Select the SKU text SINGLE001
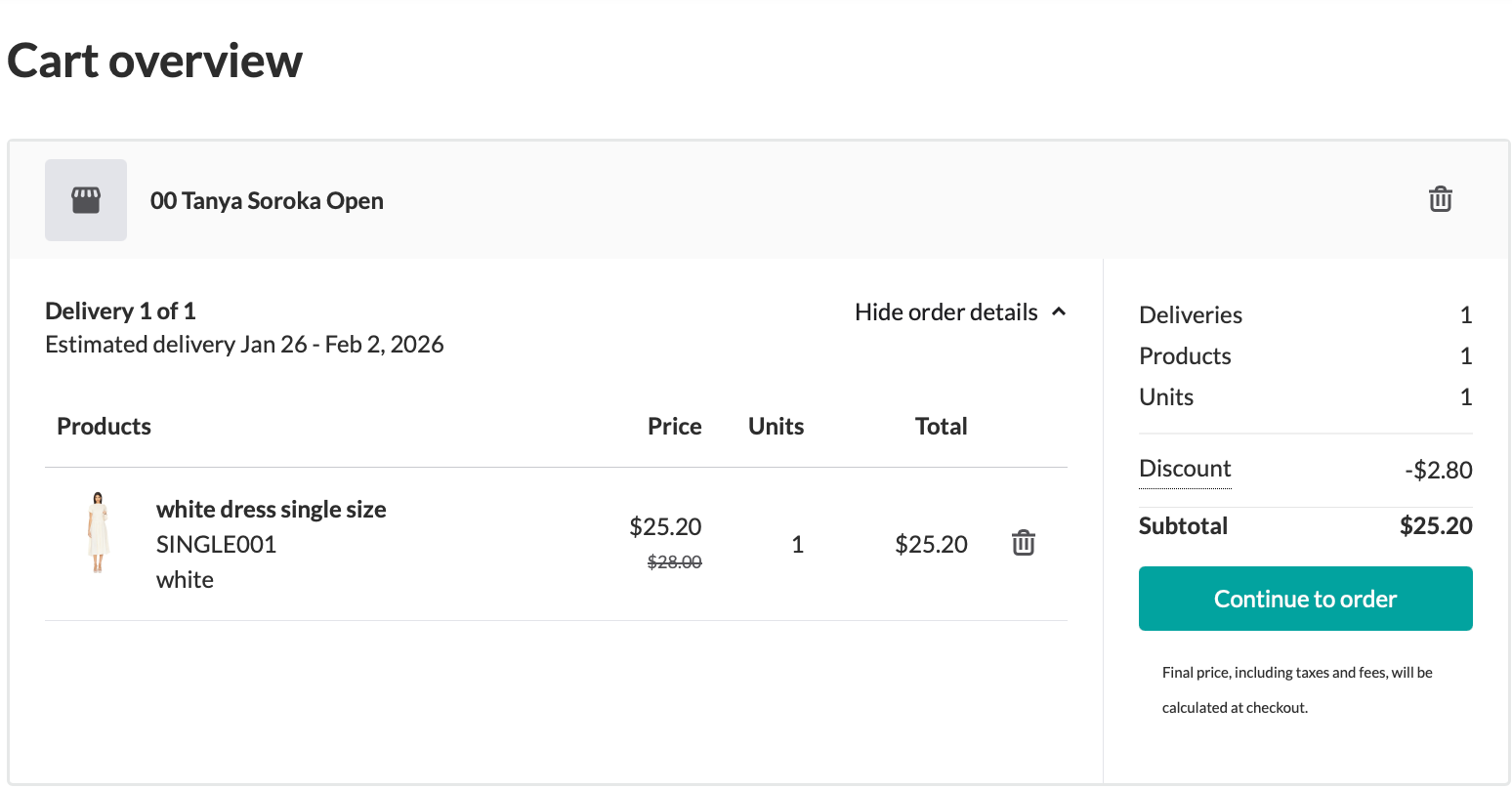Image resolution: width=1512 pixels, height=788 pixels. 216,544
